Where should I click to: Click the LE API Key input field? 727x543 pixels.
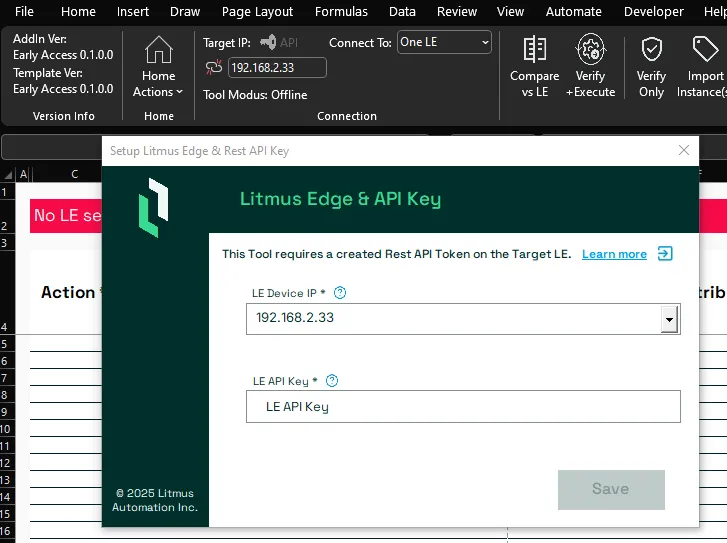point(463,407)
